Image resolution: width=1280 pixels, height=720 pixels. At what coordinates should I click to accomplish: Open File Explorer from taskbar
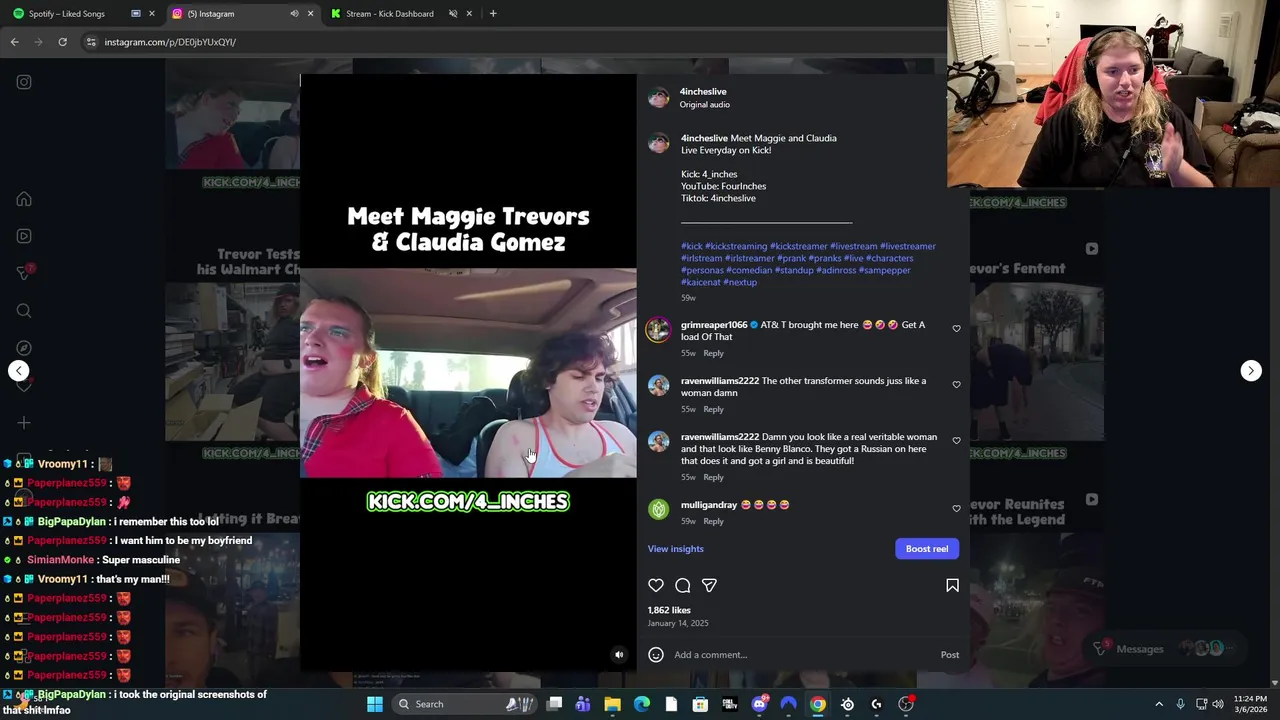coord(612,704)
